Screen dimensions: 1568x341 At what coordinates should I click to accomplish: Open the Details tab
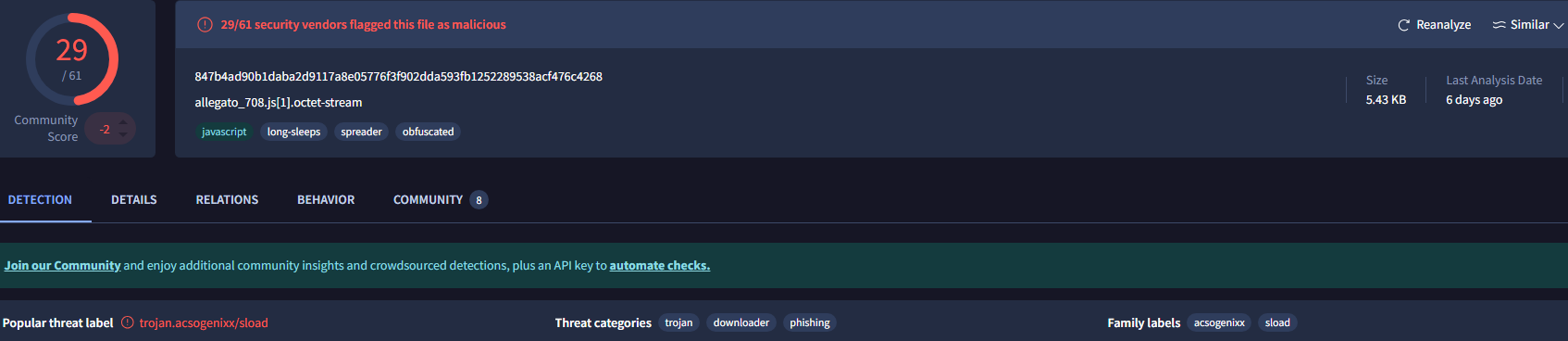click(x=134, y=200)
